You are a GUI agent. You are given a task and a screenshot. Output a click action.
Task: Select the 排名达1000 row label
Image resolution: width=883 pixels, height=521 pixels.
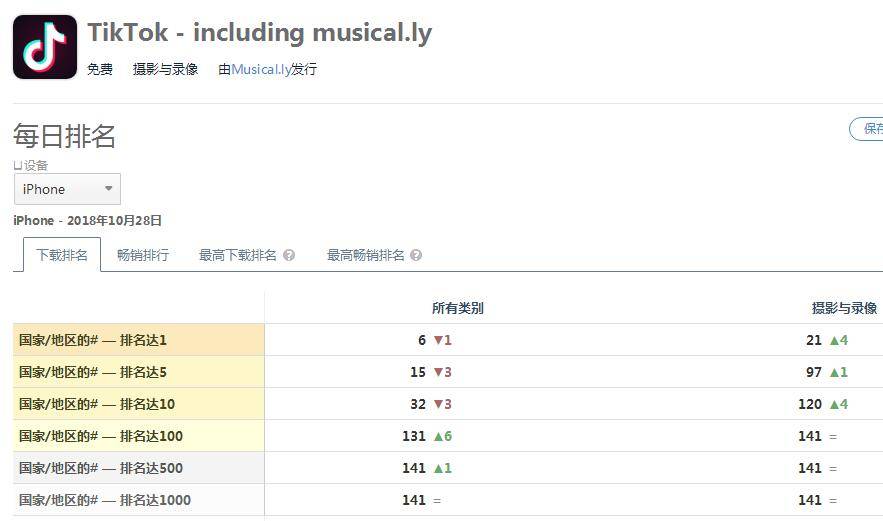[x=105, y=500]
